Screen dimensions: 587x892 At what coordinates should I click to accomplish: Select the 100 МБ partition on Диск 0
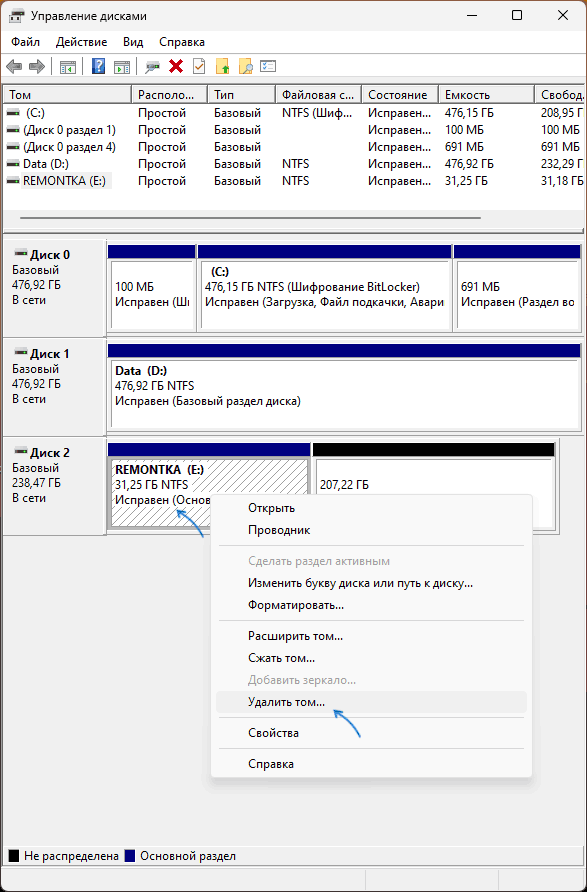[151, 288]
